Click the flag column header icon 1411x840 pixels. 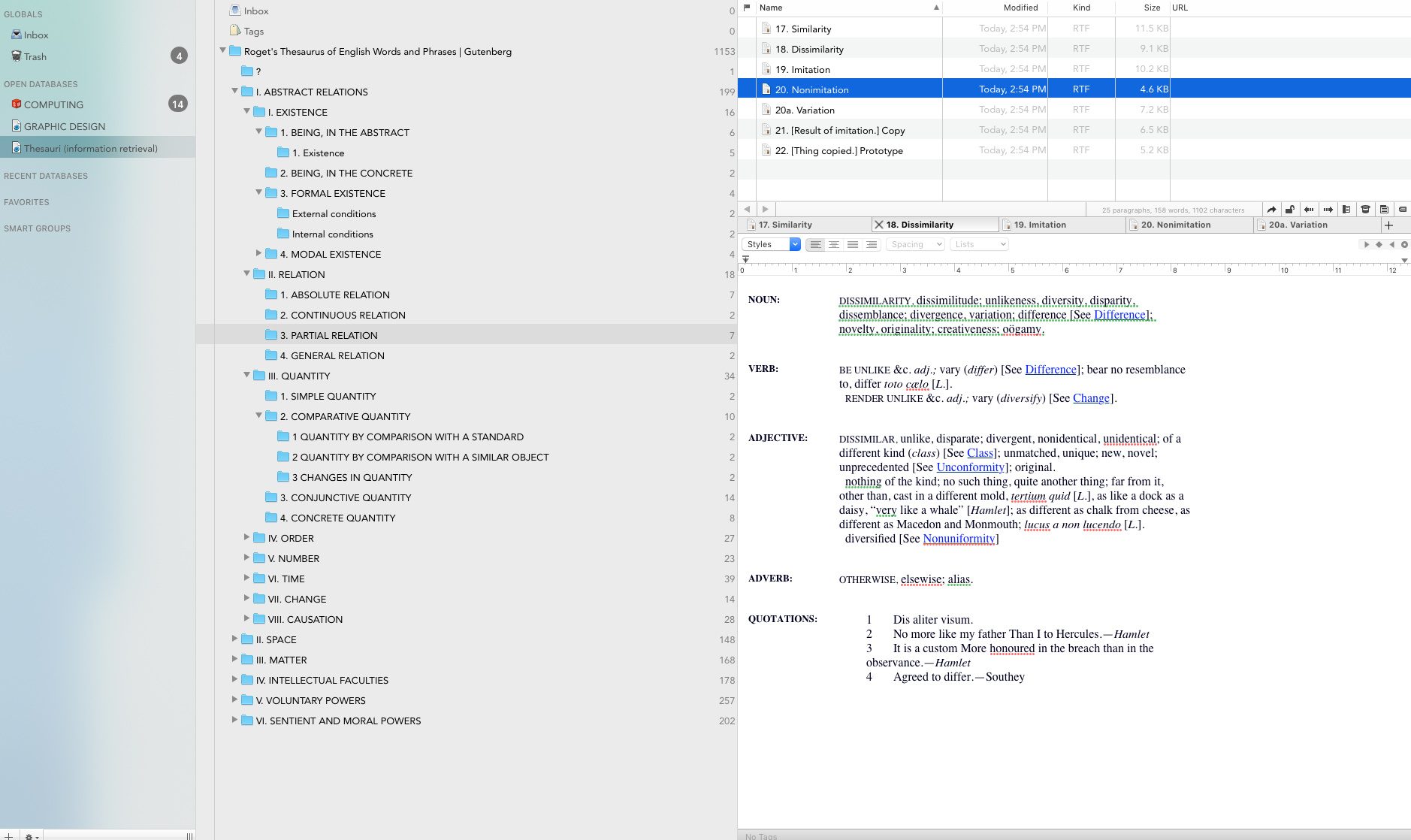coord(746,8)
